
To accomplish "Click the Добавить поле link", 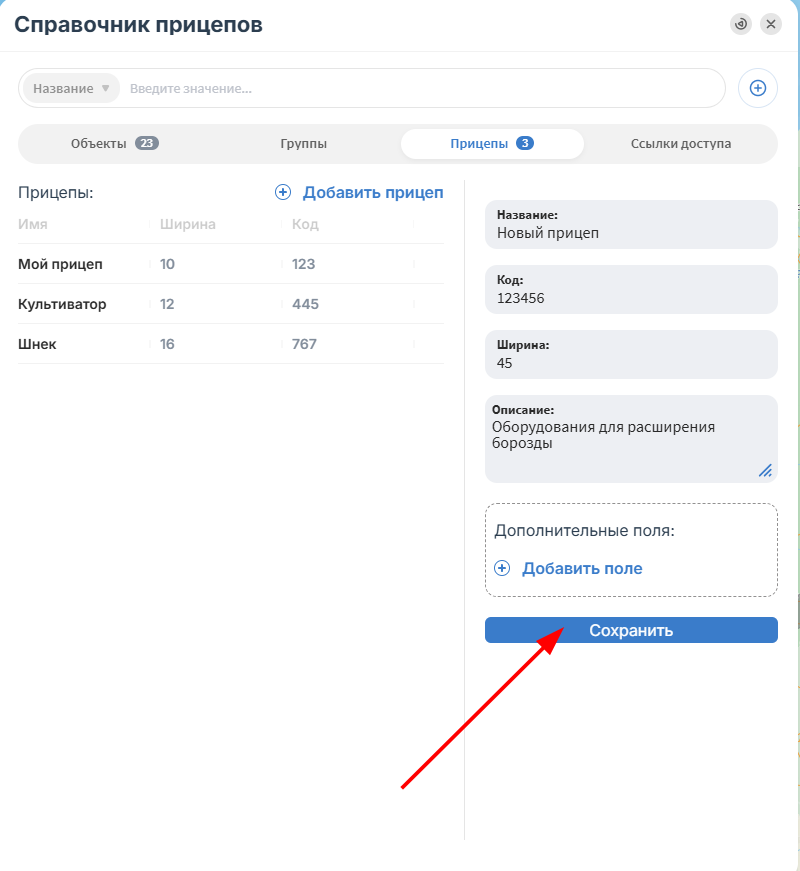I will 582,568.
